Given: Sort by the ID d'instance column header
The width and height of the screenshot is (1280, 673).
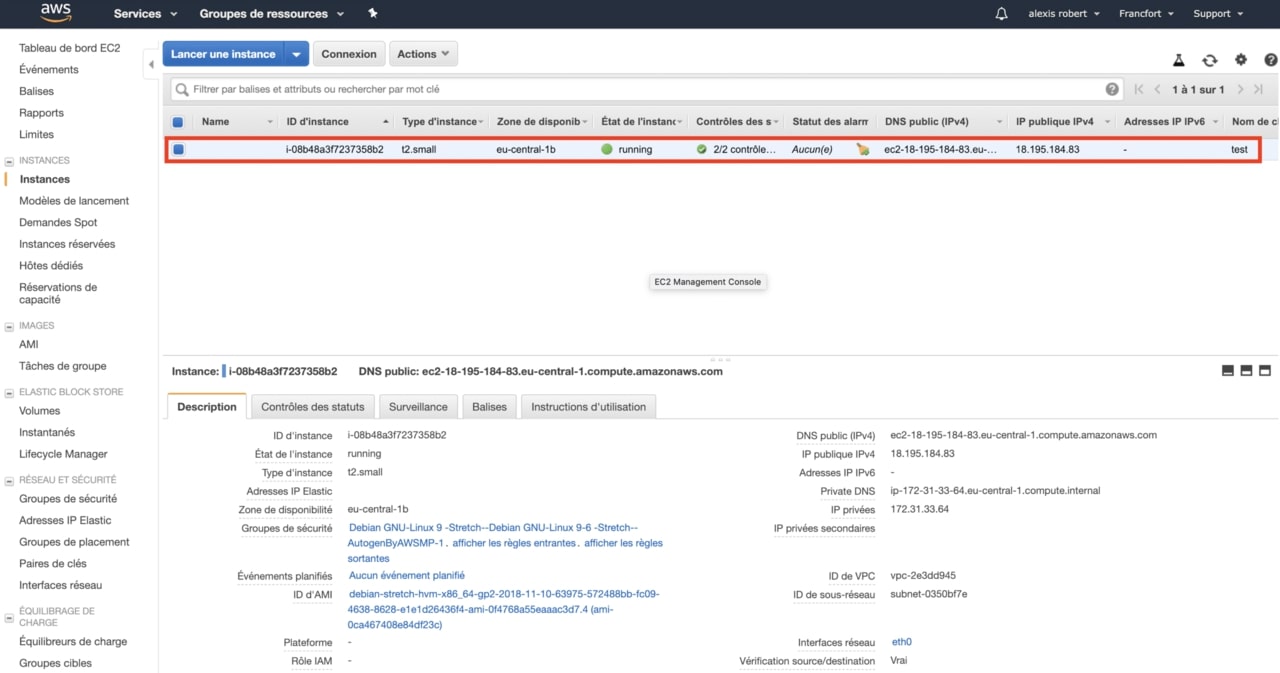Looking at the screenshot, I should tap(318, 122).
